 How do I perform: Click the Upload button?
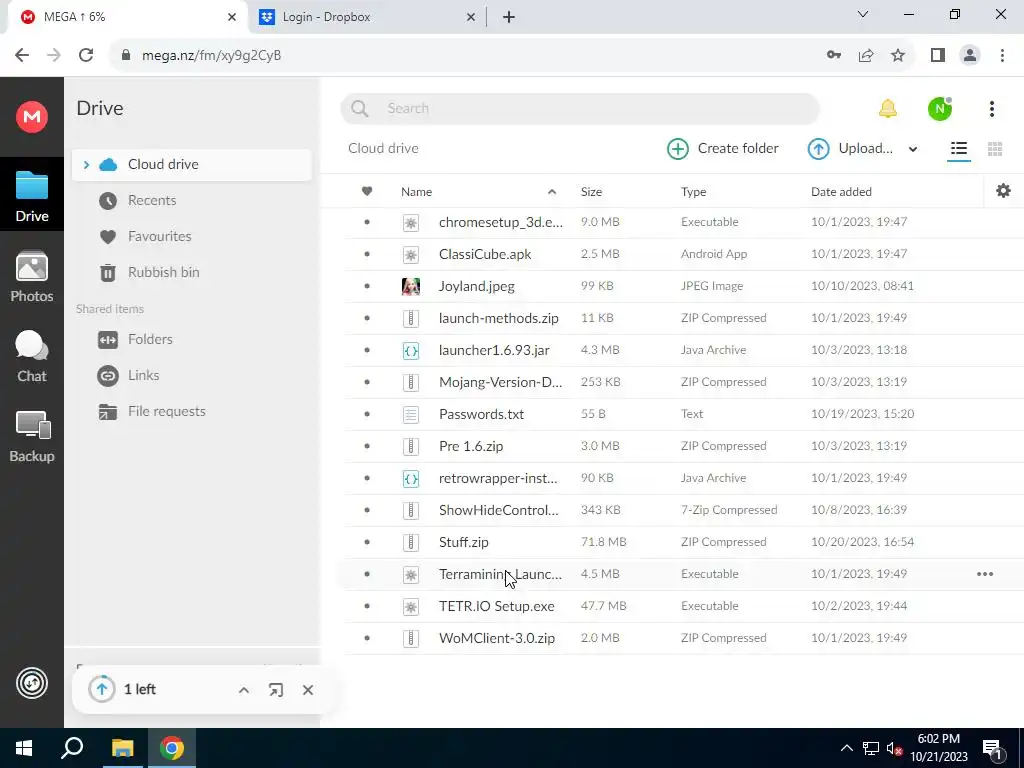(x=850, y=149)
